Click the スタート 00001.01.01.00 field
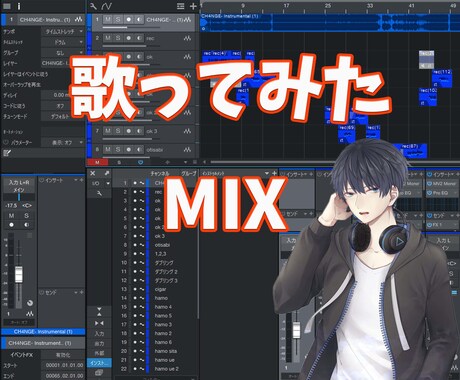 [63, 365]
